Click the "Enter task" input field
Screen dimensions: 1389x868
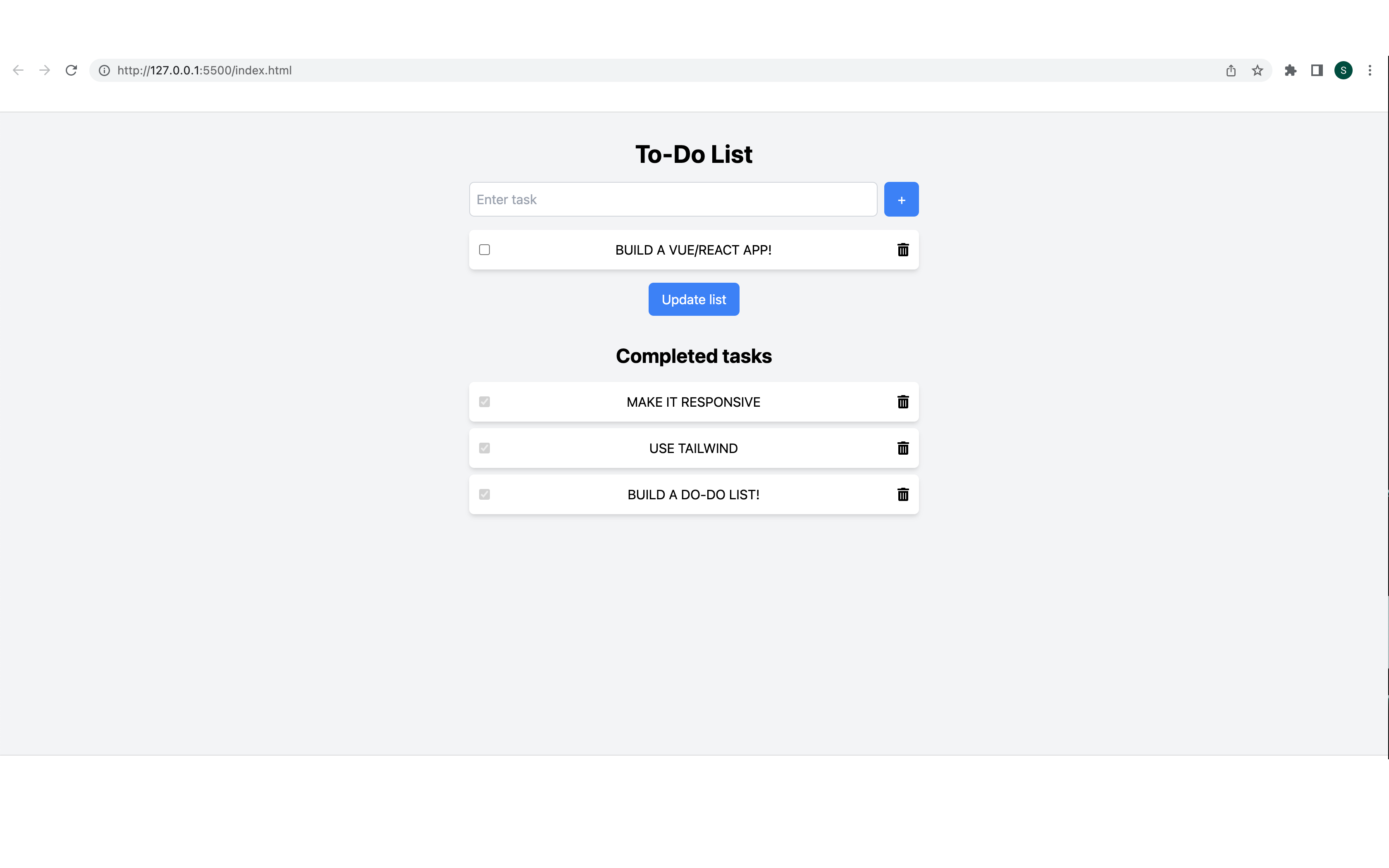[673, 199]
